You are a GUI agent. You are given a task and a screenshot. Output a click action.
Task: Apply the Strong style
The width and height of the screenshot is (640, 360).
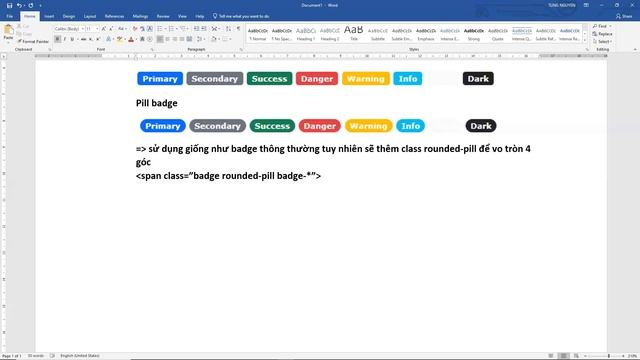coord(473,34)
